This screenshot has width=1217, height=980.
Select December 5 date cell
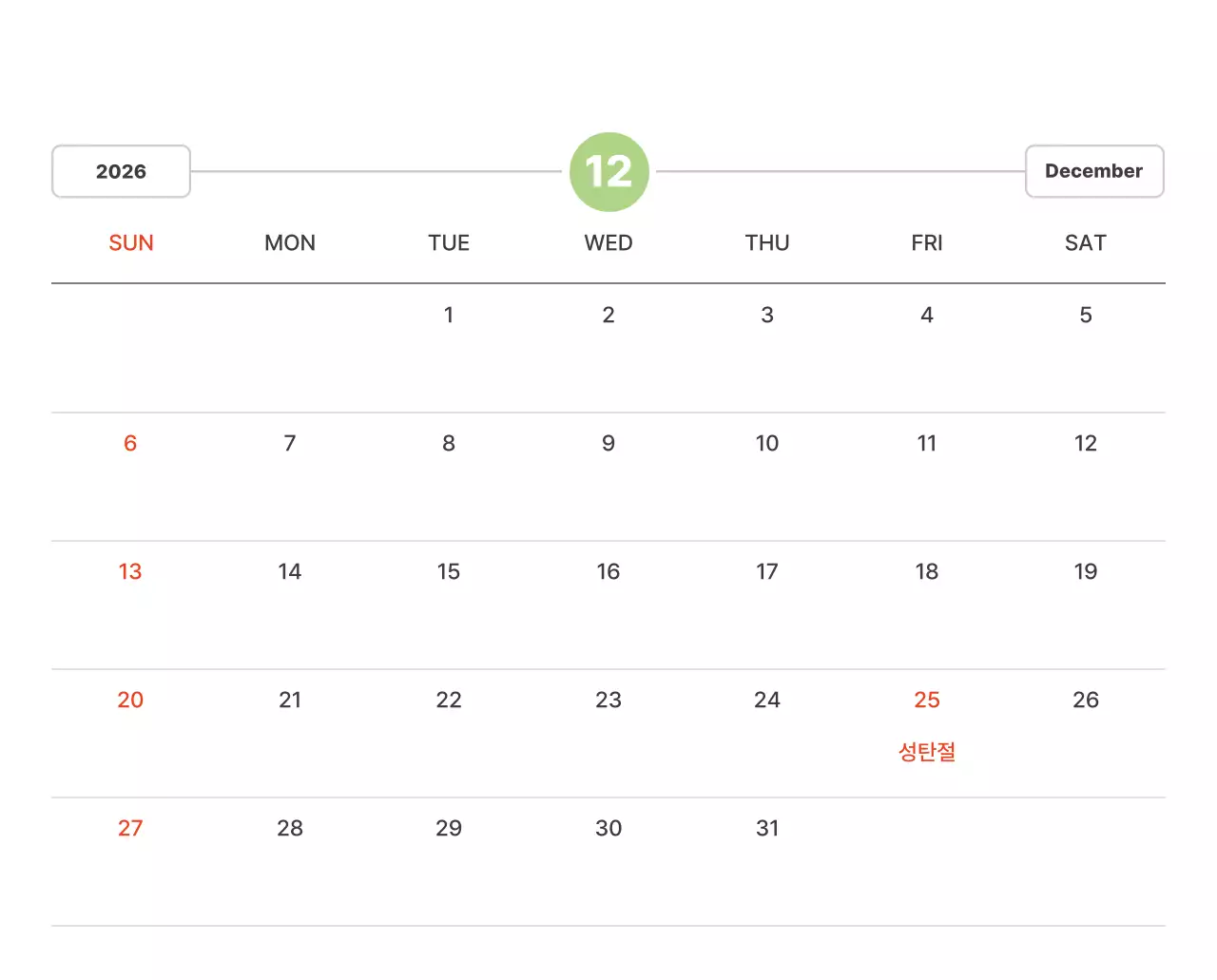1085,316
